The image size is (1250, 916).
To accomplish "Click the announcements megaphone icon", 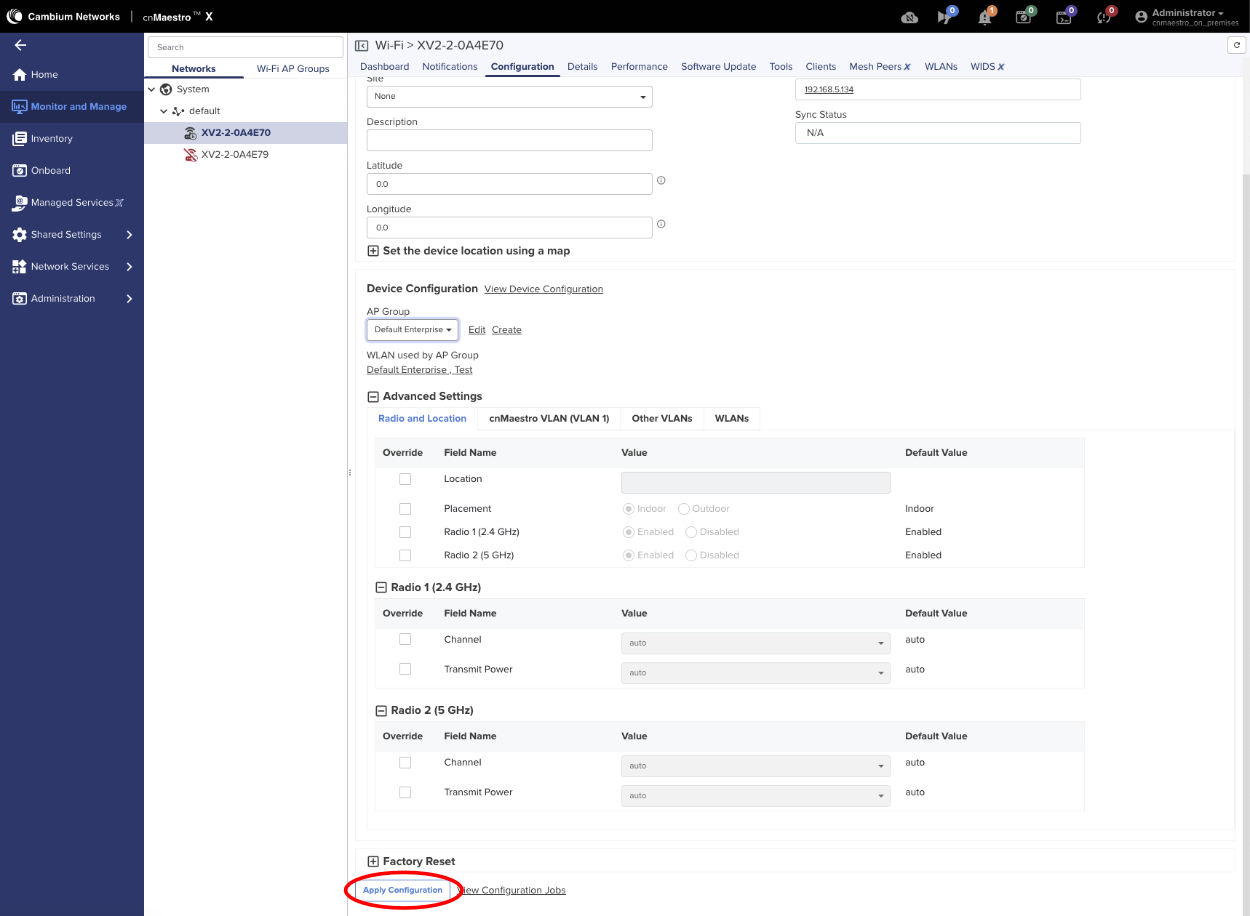I will click(945, 17).
